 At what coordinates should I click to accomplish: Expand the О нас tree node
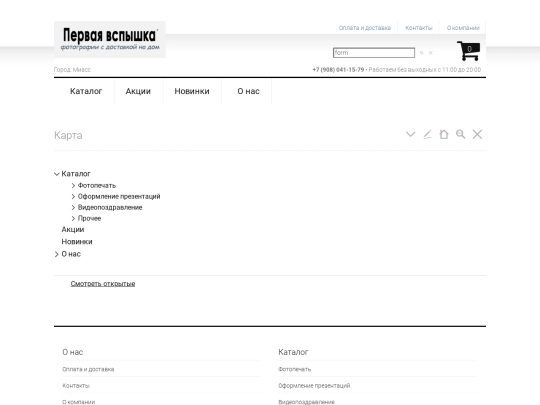(56, 254)
